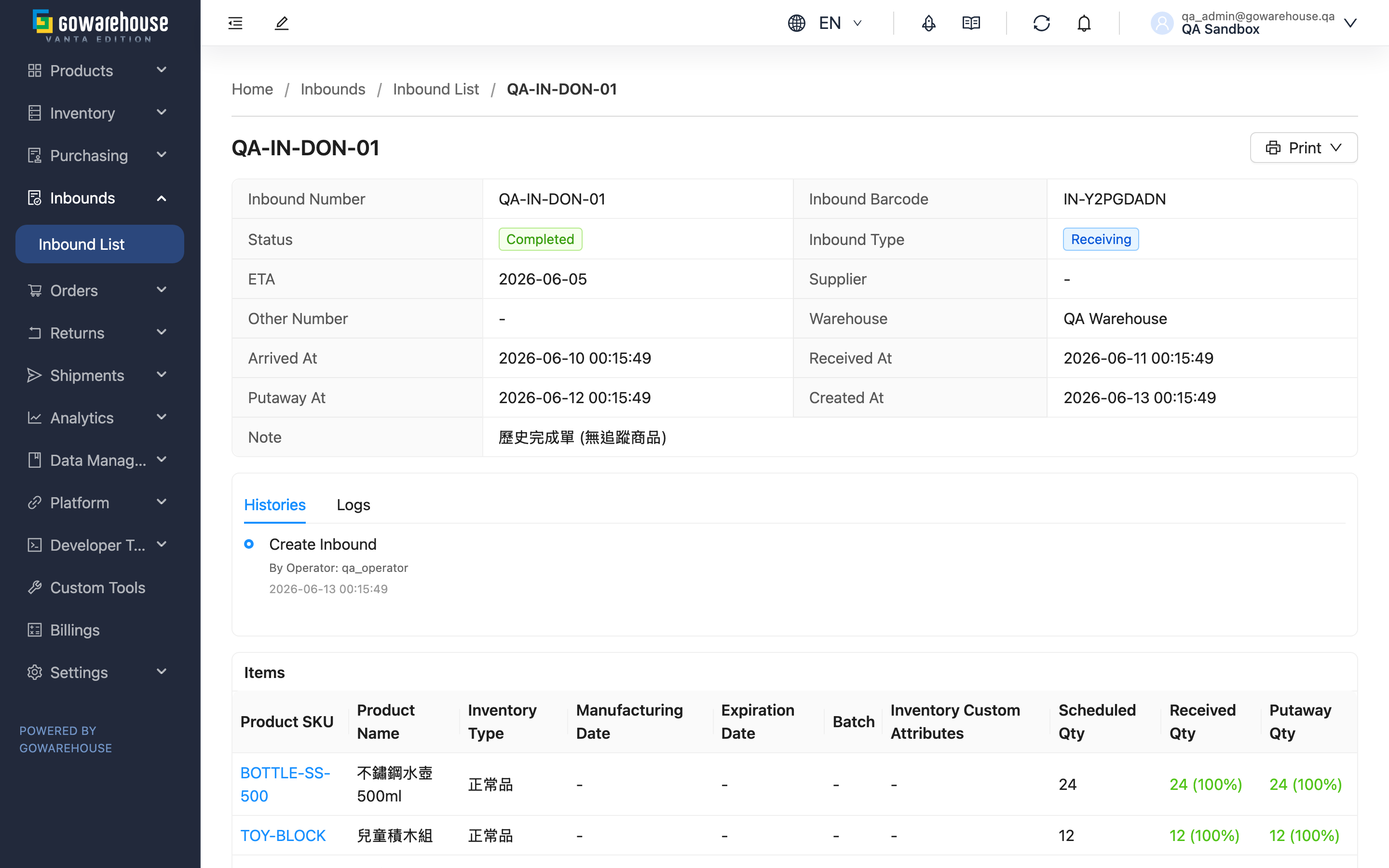1389x868 pixels.
Task: Click the Analytics chart icon
Action: point(34,417)
